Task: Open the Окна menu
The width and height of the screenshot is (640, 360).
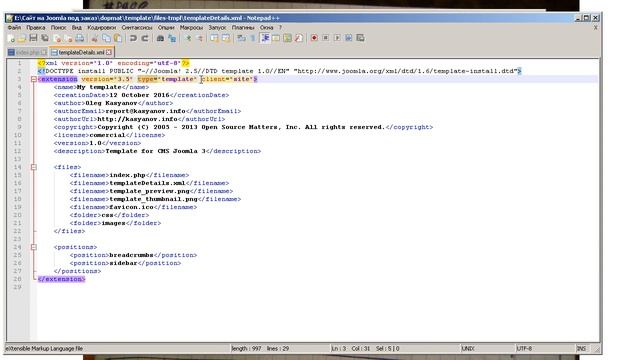Action: click(267, 28)
